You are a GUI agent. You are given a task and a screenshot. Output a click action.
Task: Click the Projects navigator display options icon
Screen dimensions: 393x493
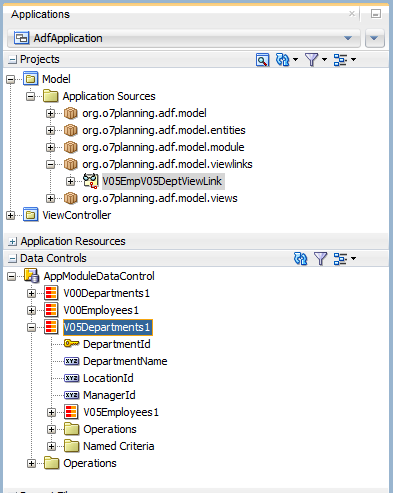pyautogui.click(x=340, y=60)
